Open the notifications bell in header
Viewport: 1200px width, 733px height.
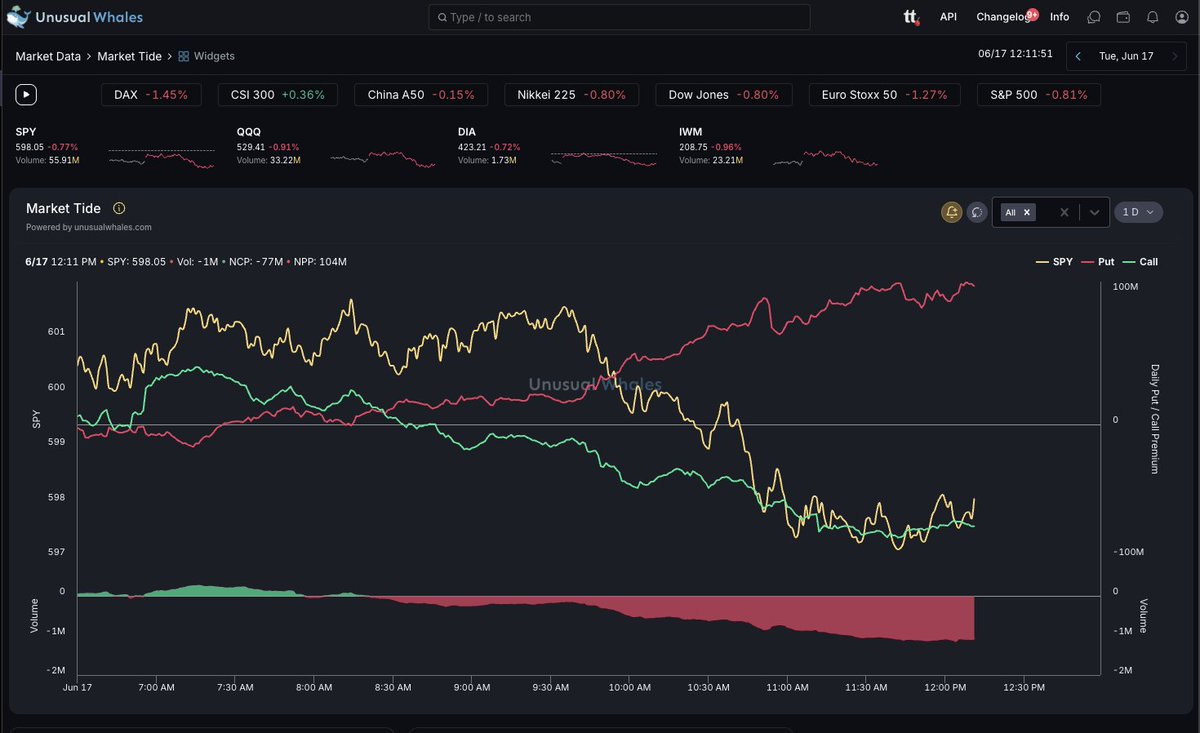pyautogui.click(x=1152, y=17)
